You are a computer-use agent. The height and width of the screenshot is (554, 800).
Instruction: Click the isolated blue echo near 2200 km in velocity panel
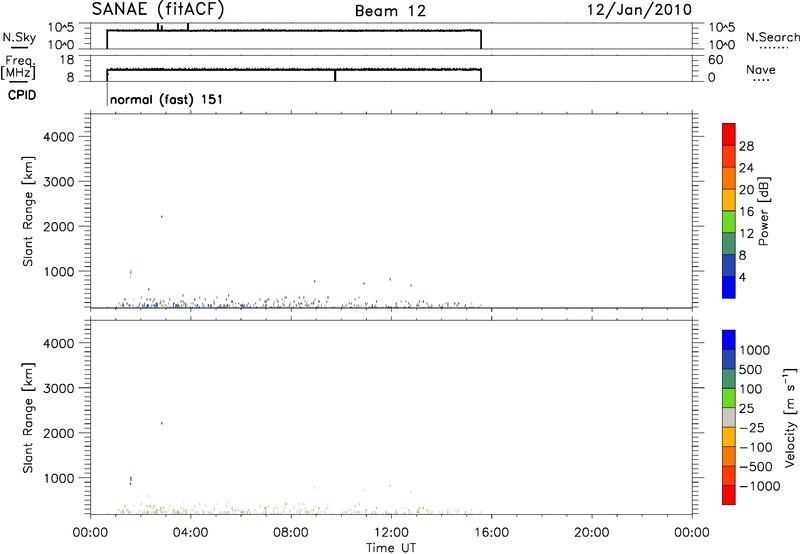162,423
